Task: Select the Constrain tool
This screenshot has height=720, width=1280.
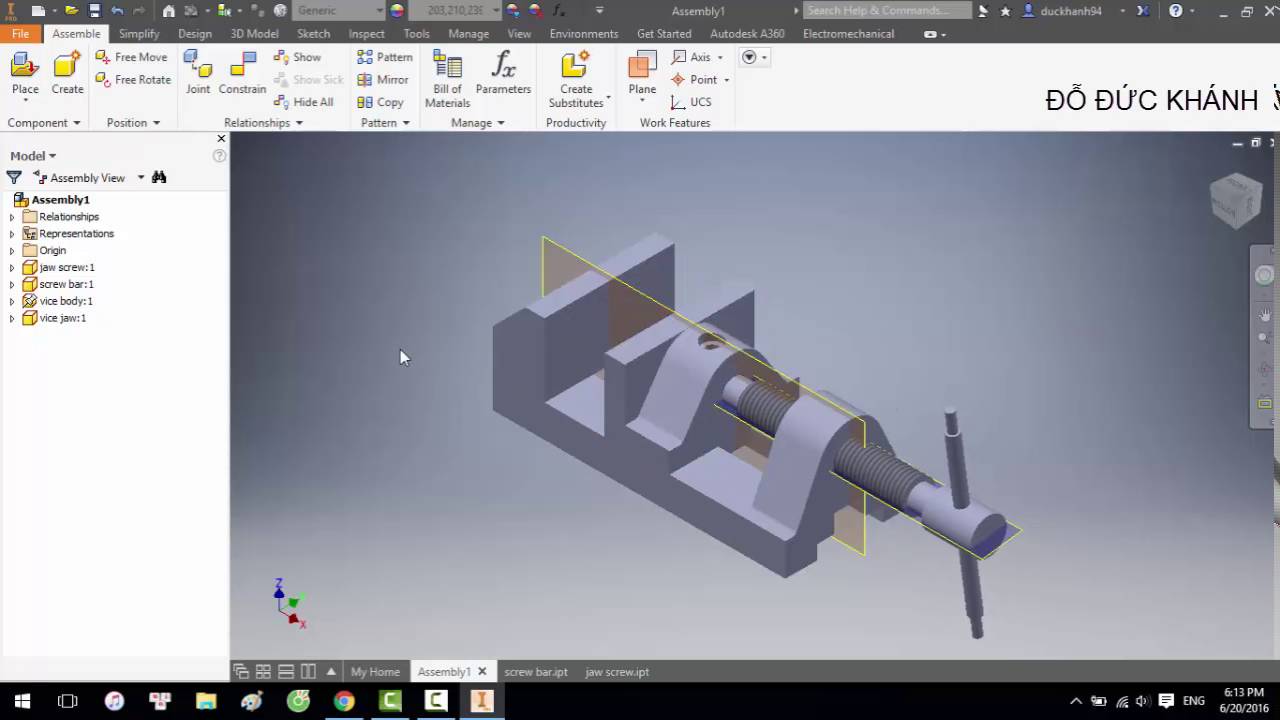Action: pyautogui.click(x=242, y=74)
